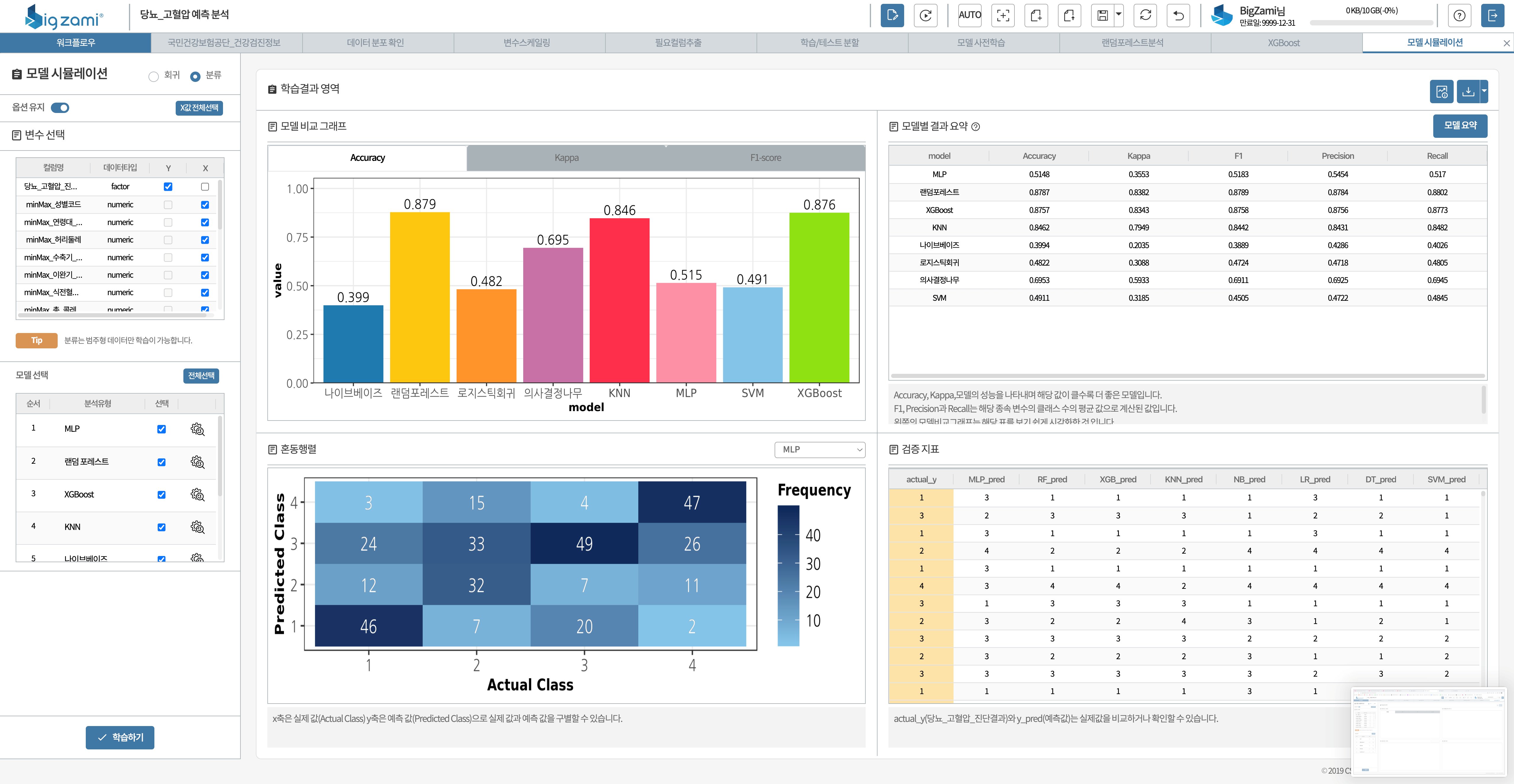Image resolution: width=1514 pixels, height=784 pixels.
Task: Close the 모델 시뮬레이션 tab
Action: click(1506, 43)
